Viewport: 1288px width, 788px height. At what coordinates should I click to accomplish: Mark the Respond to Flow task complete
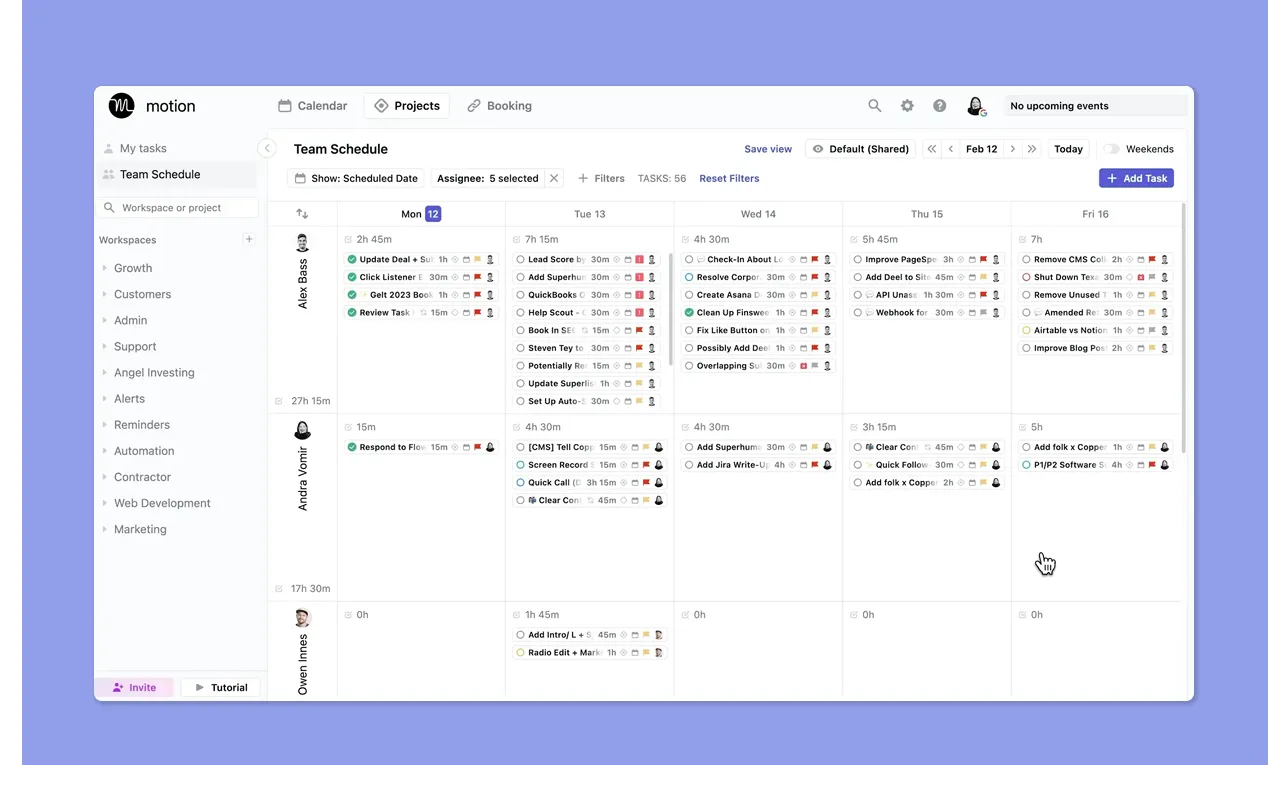[350, 447]
